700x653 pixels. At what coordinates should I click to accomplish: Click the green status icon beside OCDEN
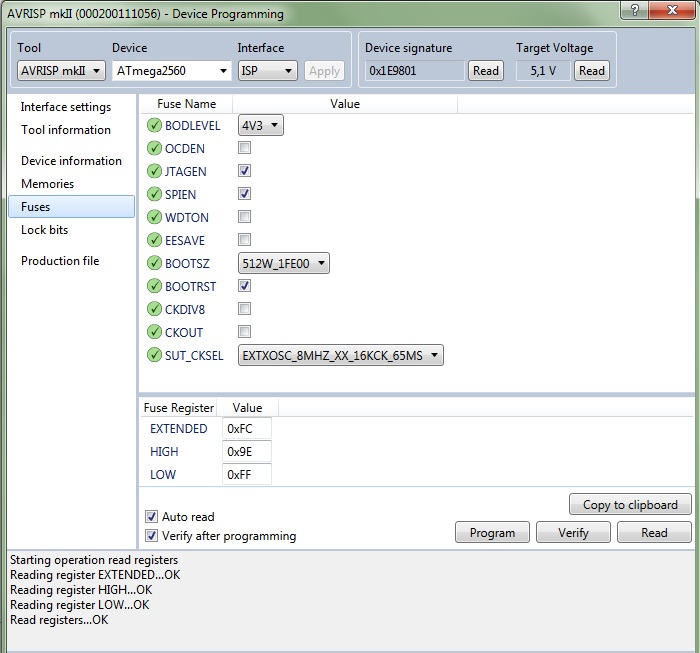(x=154, y=148)
